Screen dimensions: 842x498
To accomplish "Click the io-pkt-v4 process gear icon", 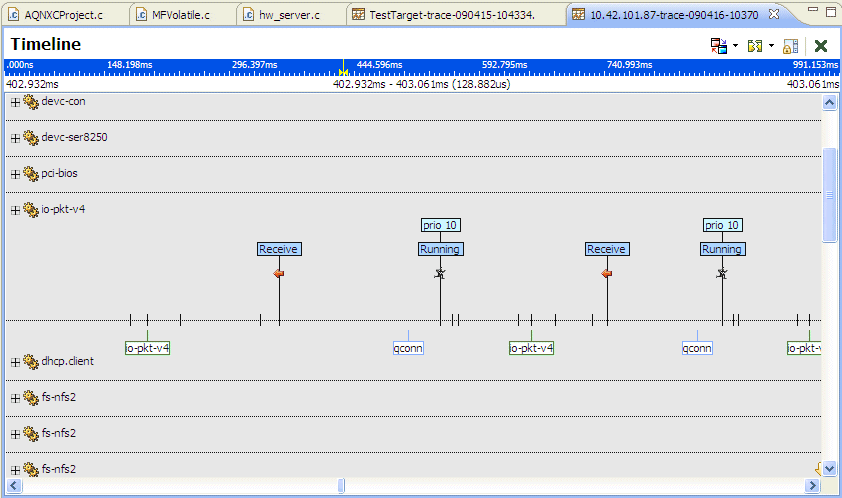I will pos(31,210).
